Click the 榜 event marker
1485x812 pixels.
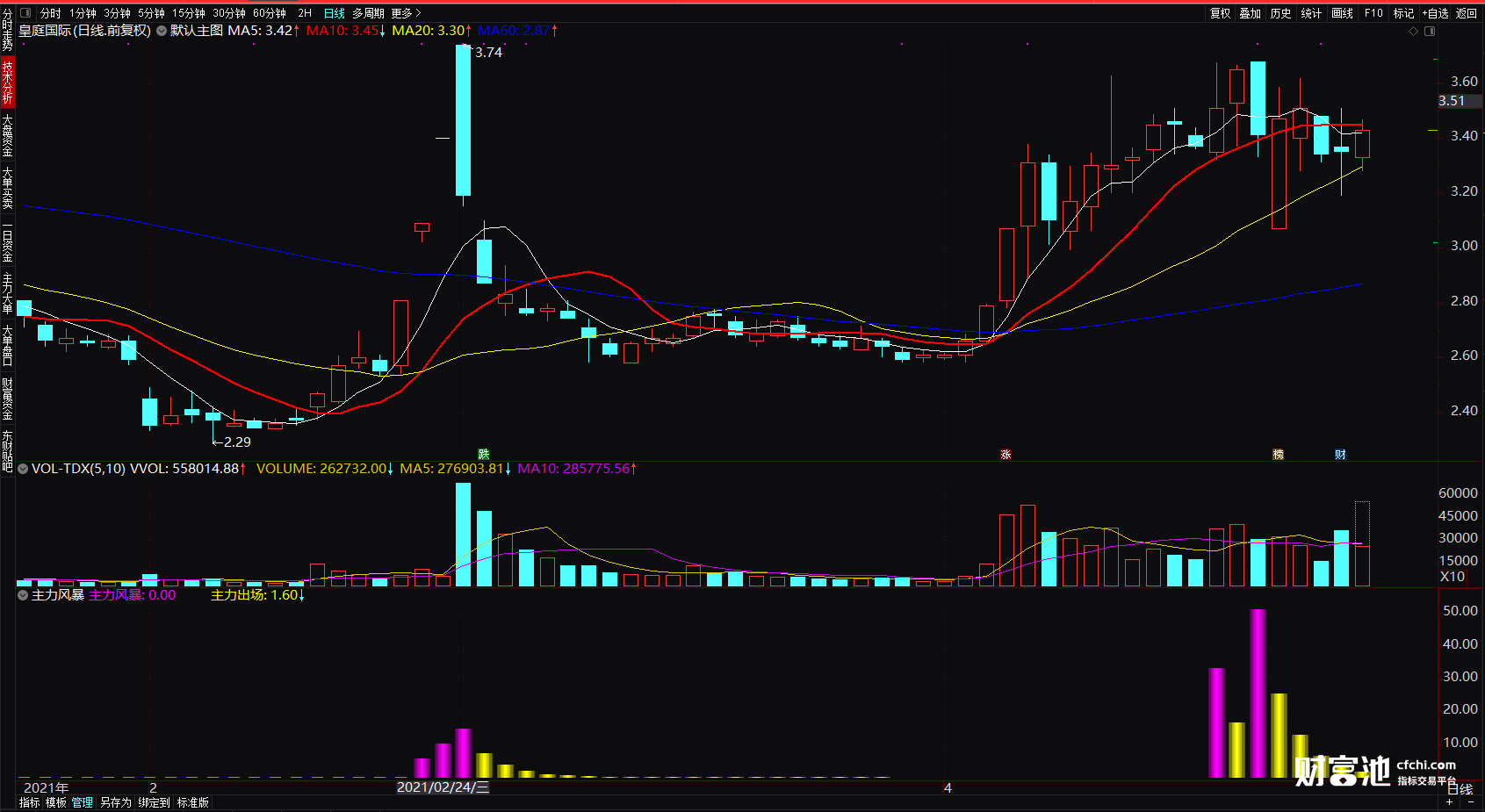(x=1279, y=454)
